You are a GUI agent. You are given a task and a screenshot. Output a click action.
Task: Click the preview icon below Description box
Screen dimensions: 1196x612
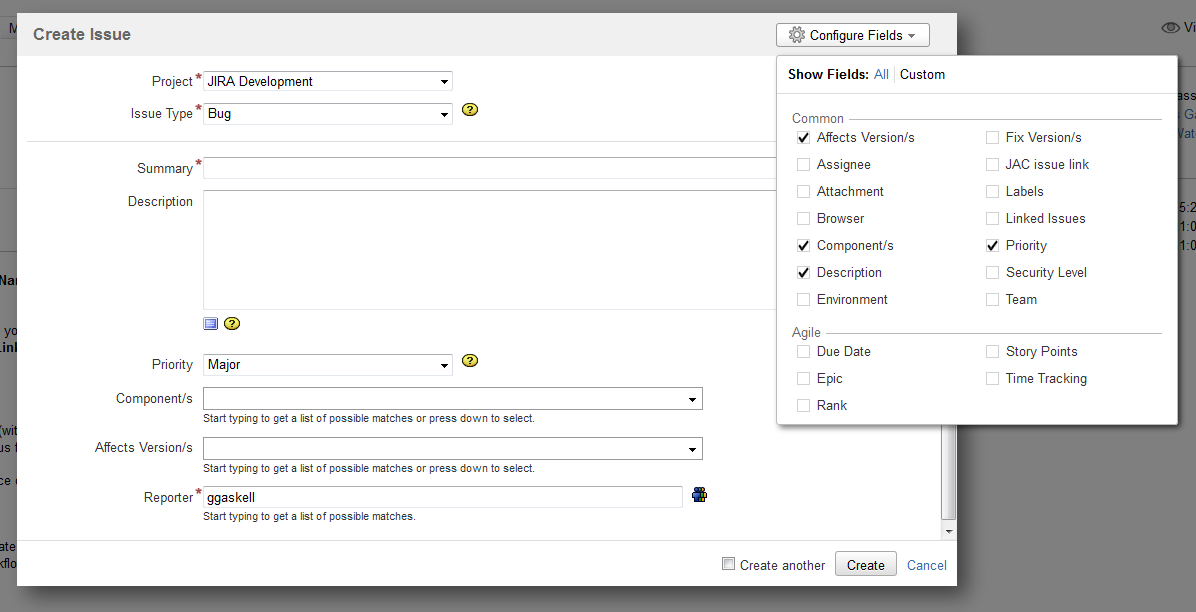click(x=210, y=323)
